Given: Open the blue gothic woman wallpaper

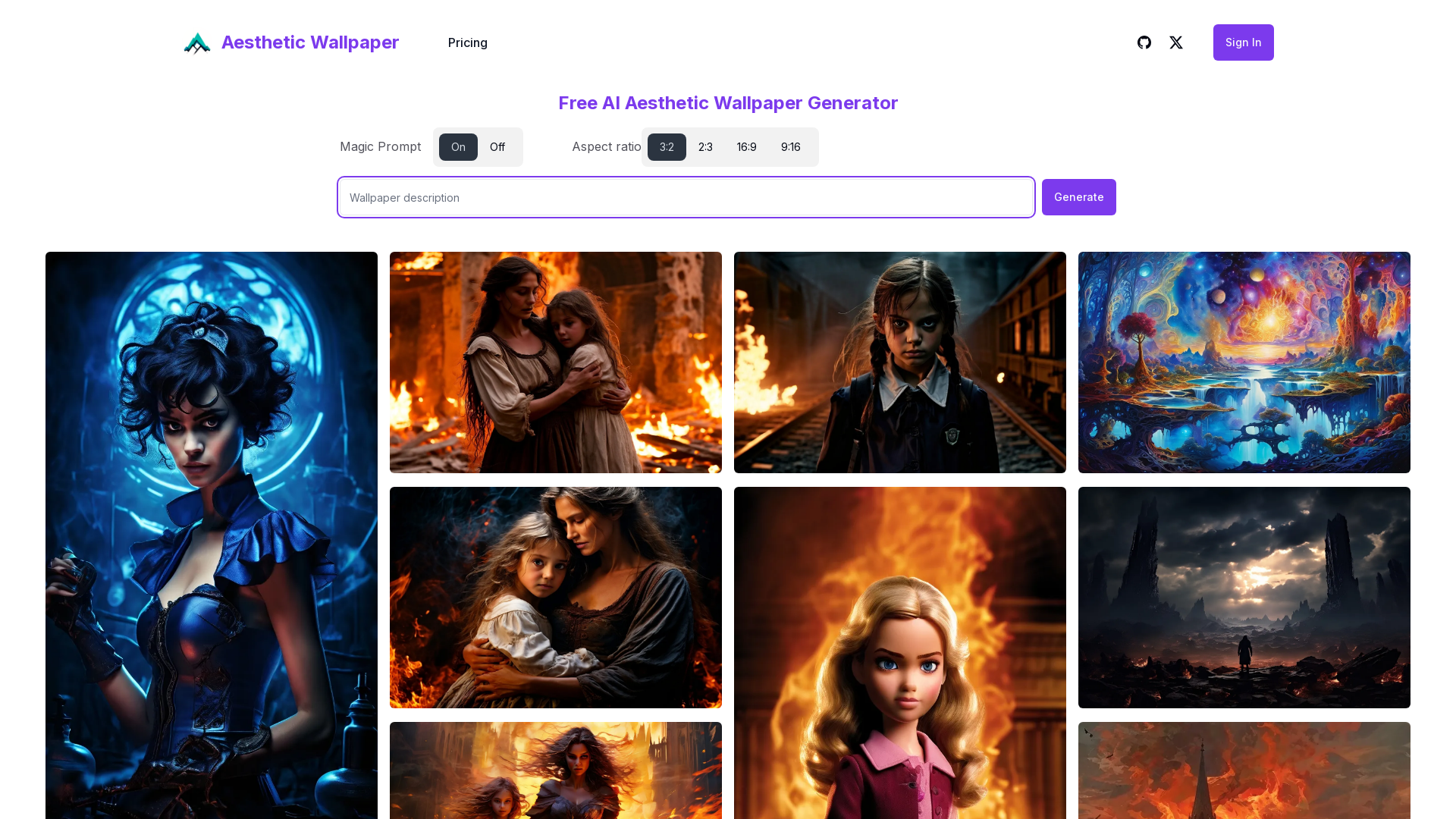Looking at the screenshot, I should tap(212, 535).
